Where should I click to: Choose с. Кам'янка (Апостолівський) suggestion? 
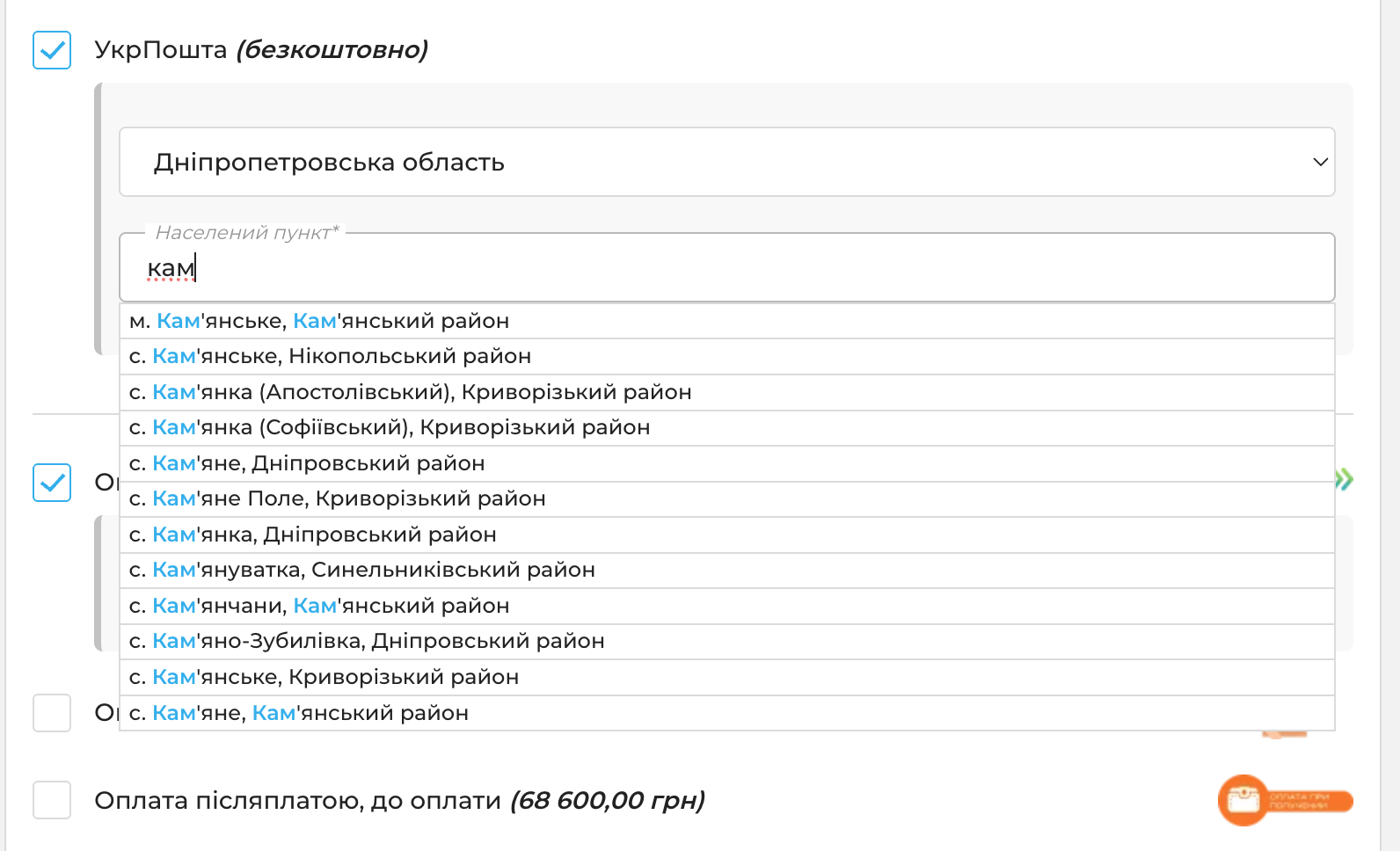(727, 392)
